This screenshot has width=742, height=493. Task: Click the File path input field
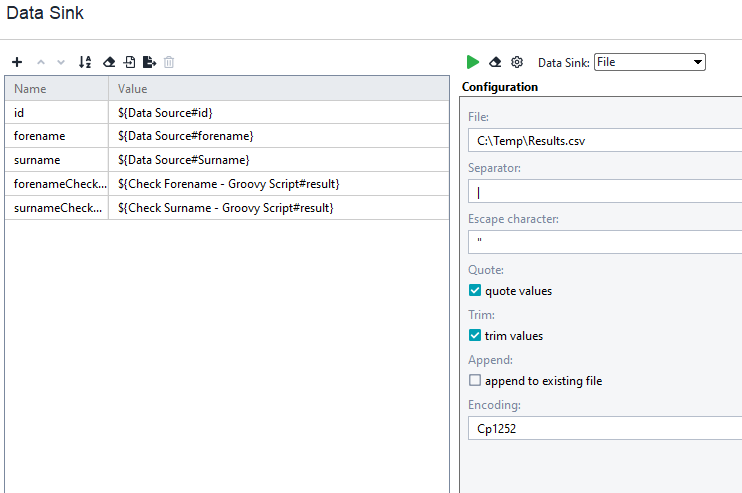(x=604, y=141)
